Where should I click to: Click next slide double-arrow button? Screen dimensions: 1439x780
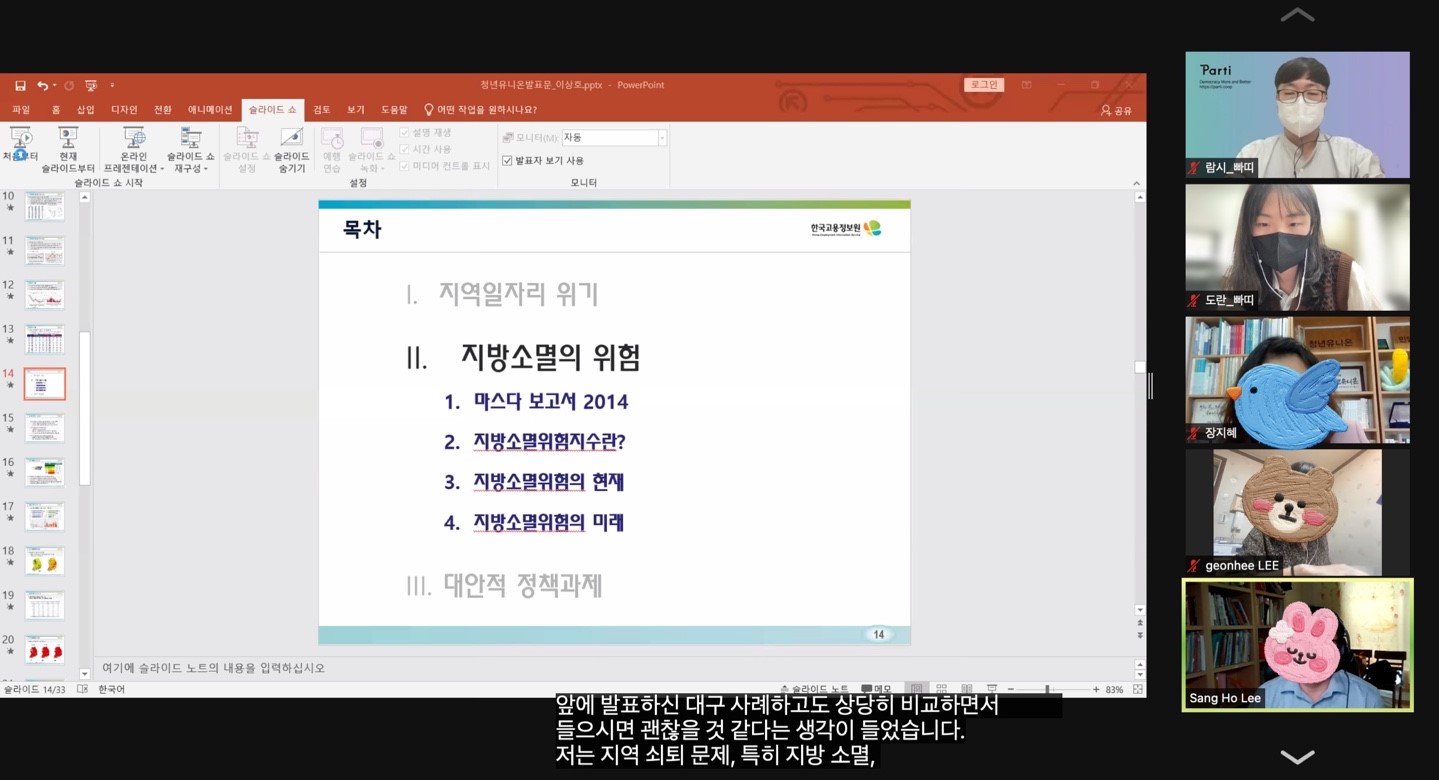click(x=1139, y=635)
